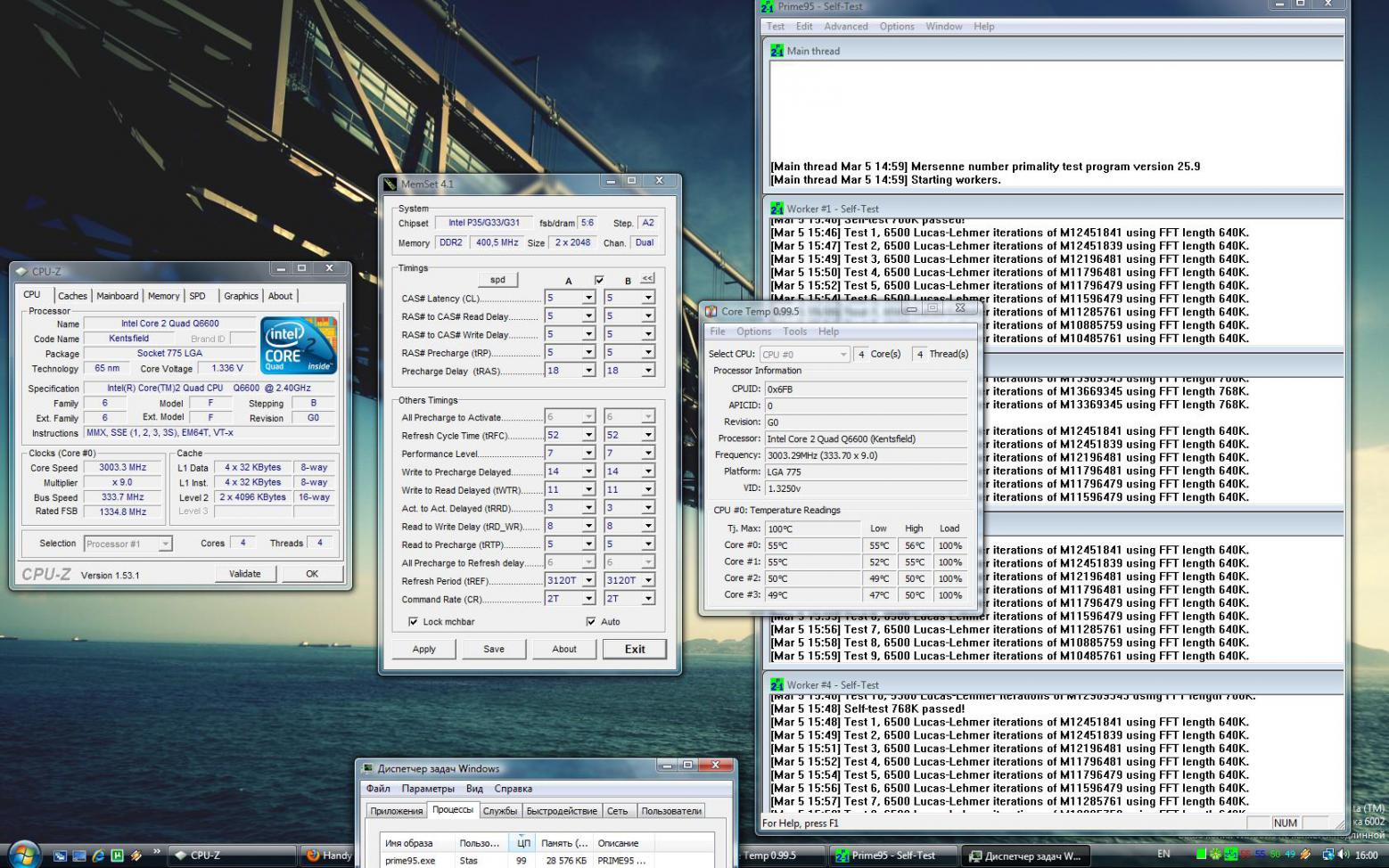
Task: Click the spd button in MemSet Timings
Action: click(x=497, y=280)
